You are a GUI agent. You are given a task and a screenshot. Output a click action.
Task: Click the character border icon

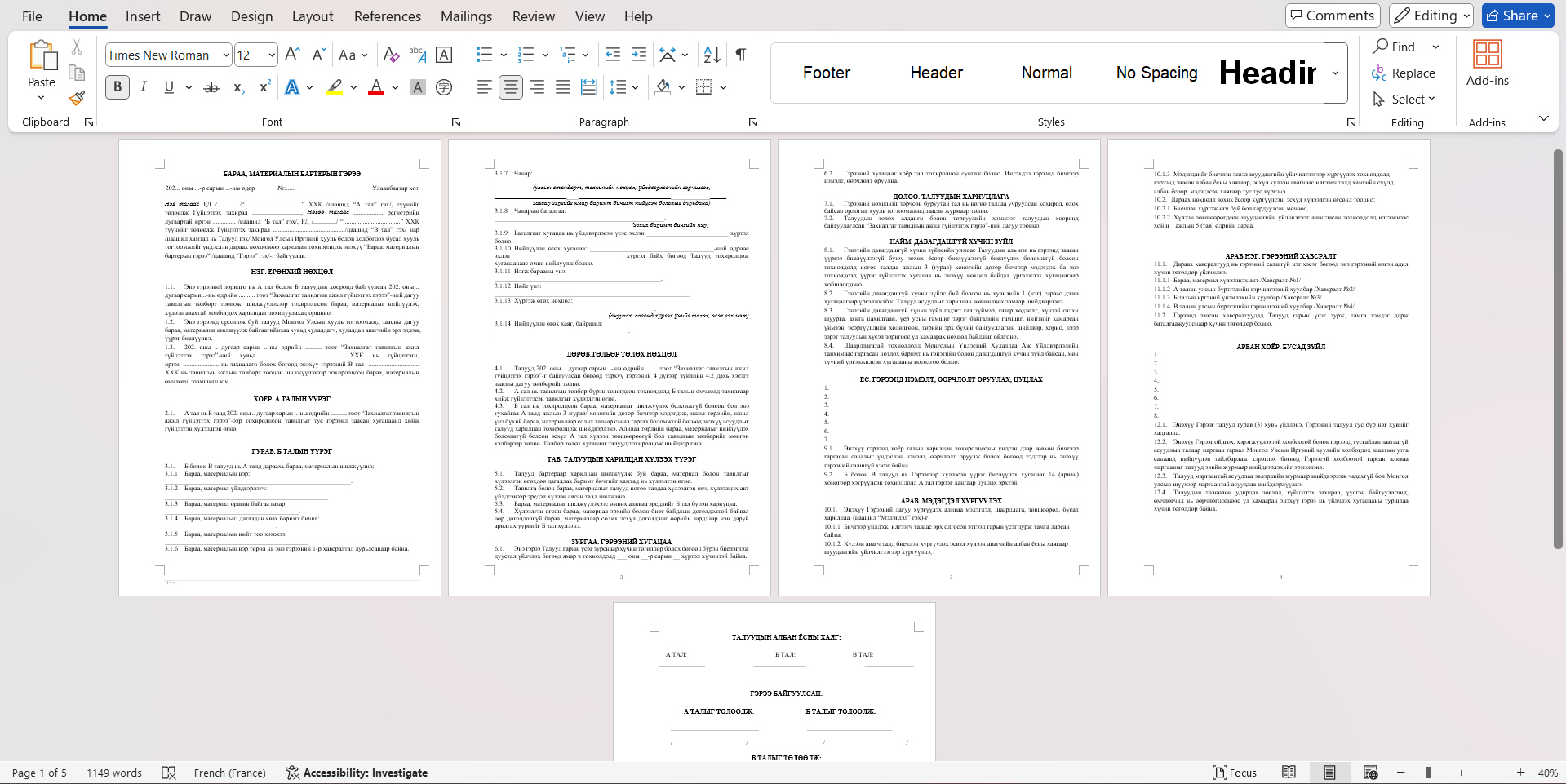pos(444,55)
